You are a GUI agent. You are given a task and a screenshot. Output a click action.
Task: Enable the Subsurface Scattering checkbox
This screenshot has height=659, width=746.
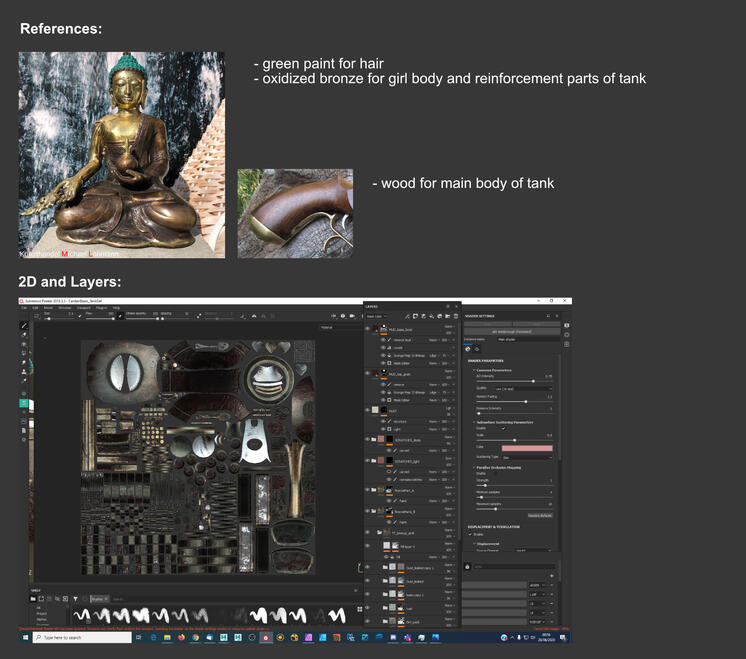coord(503,427)
